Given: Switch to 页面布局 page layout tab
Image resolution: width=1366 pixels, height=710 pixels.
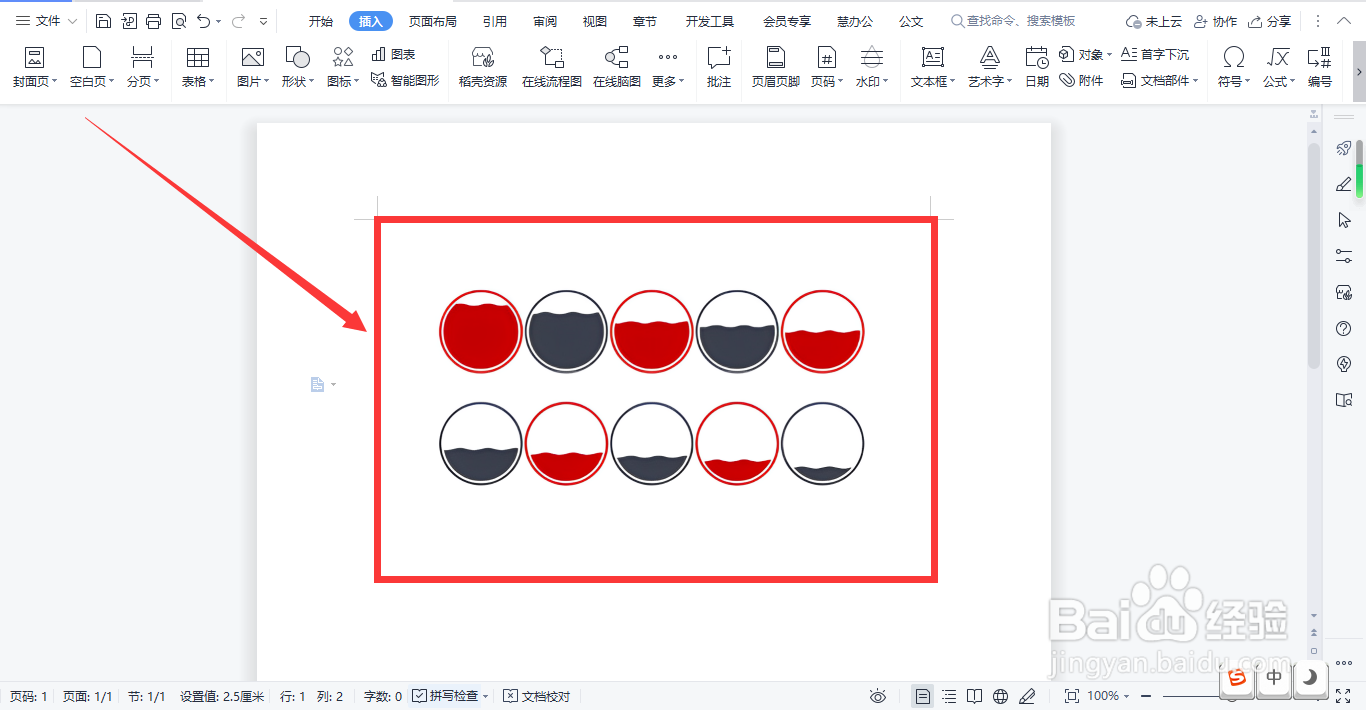Looking at the screenshot, I should coord(433,21).
